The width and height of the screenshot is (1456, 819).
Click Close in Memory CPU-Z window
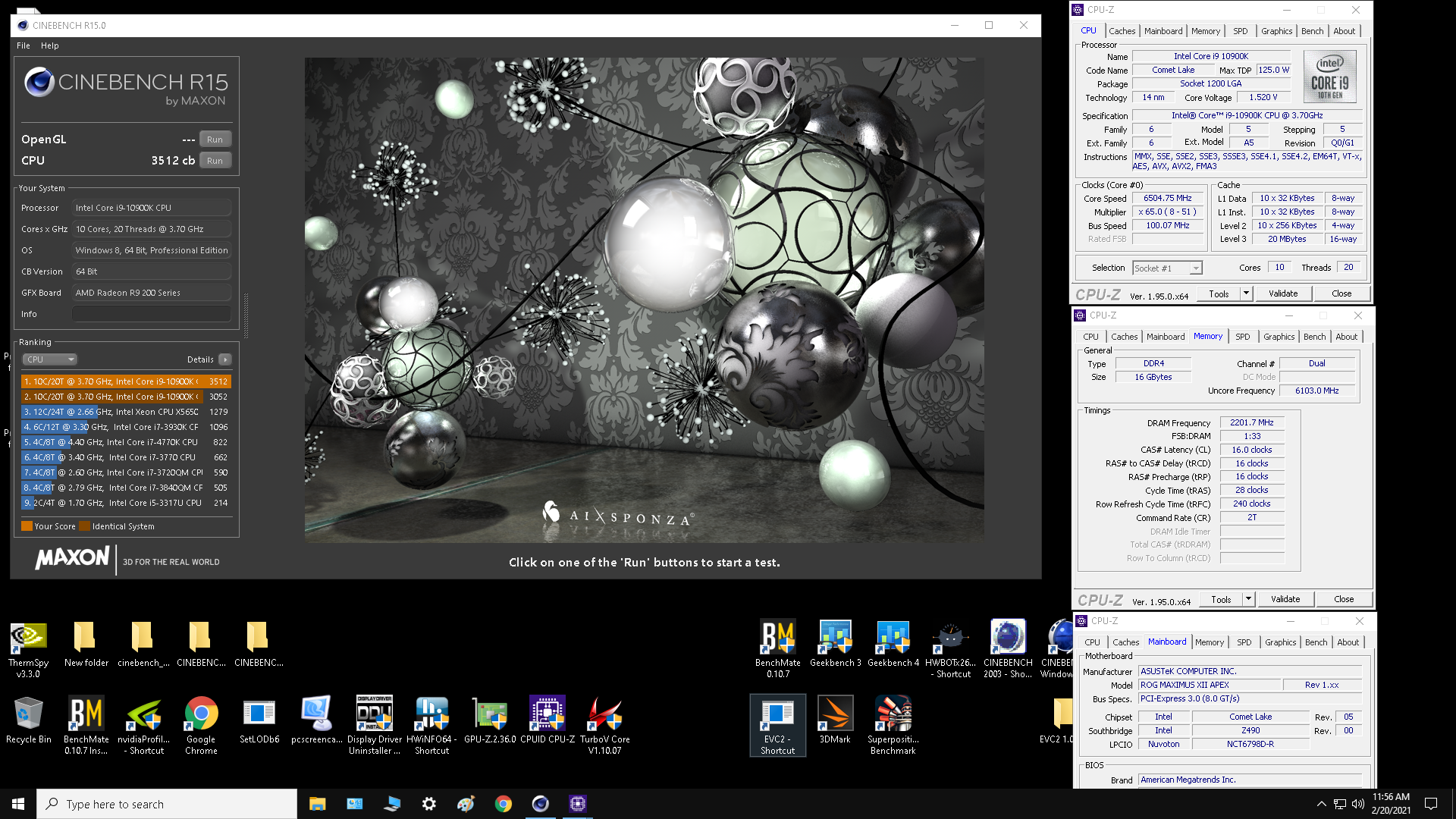tap(1343, 599)
